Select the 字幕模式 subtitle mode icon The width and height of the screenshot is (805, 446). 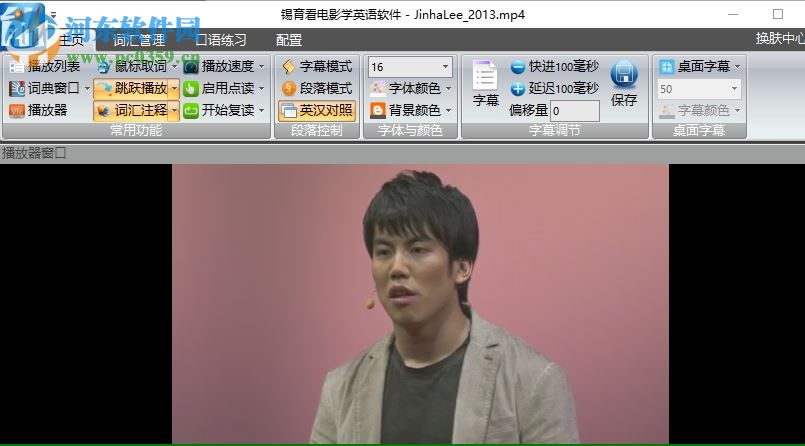click(x=289, y=67)
